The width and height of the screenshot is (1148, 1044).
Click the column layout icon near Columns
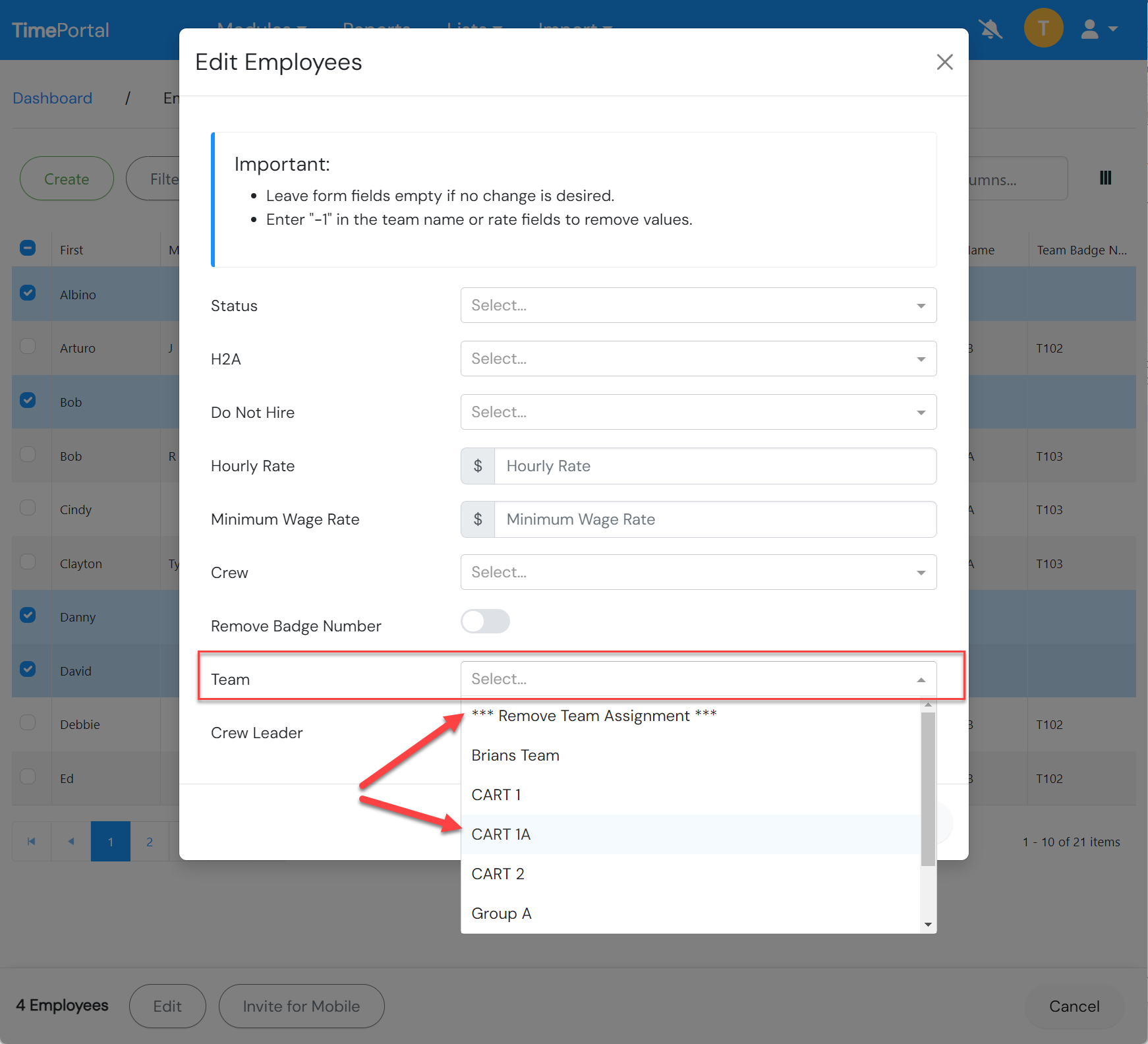point(1105,178)
